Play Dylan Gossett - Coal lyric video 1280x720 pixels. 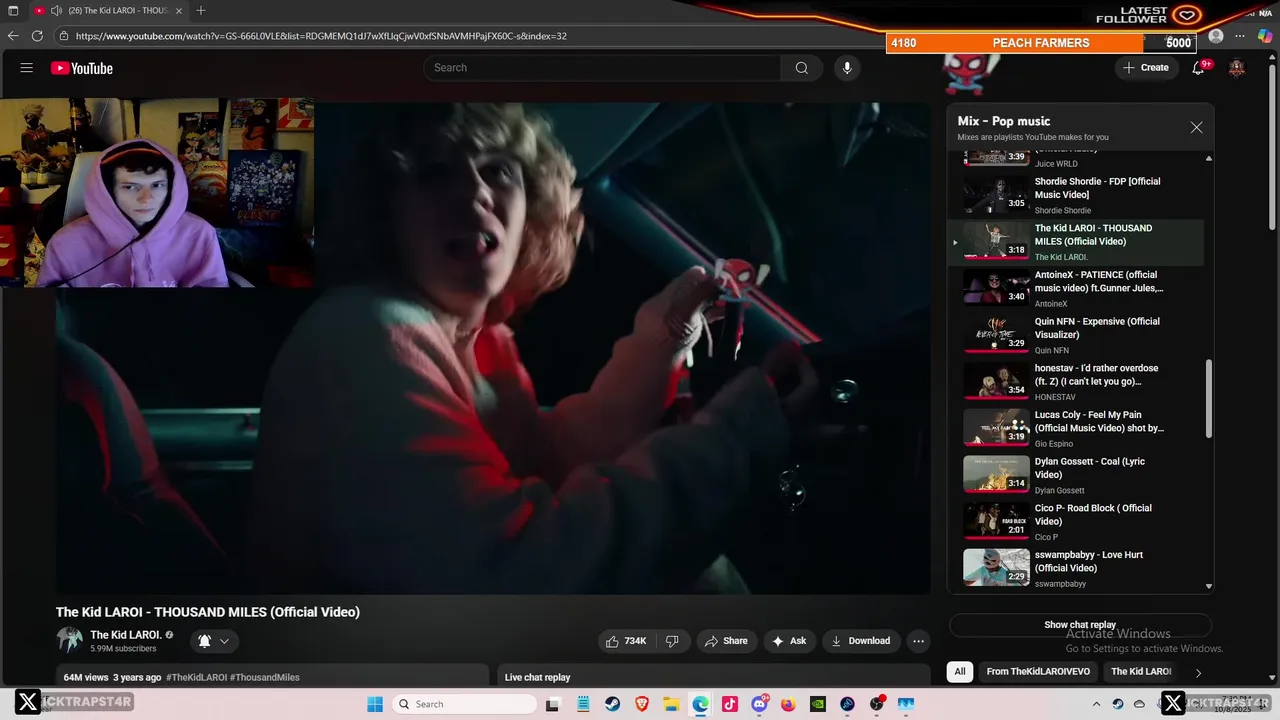pos(1075,476)
